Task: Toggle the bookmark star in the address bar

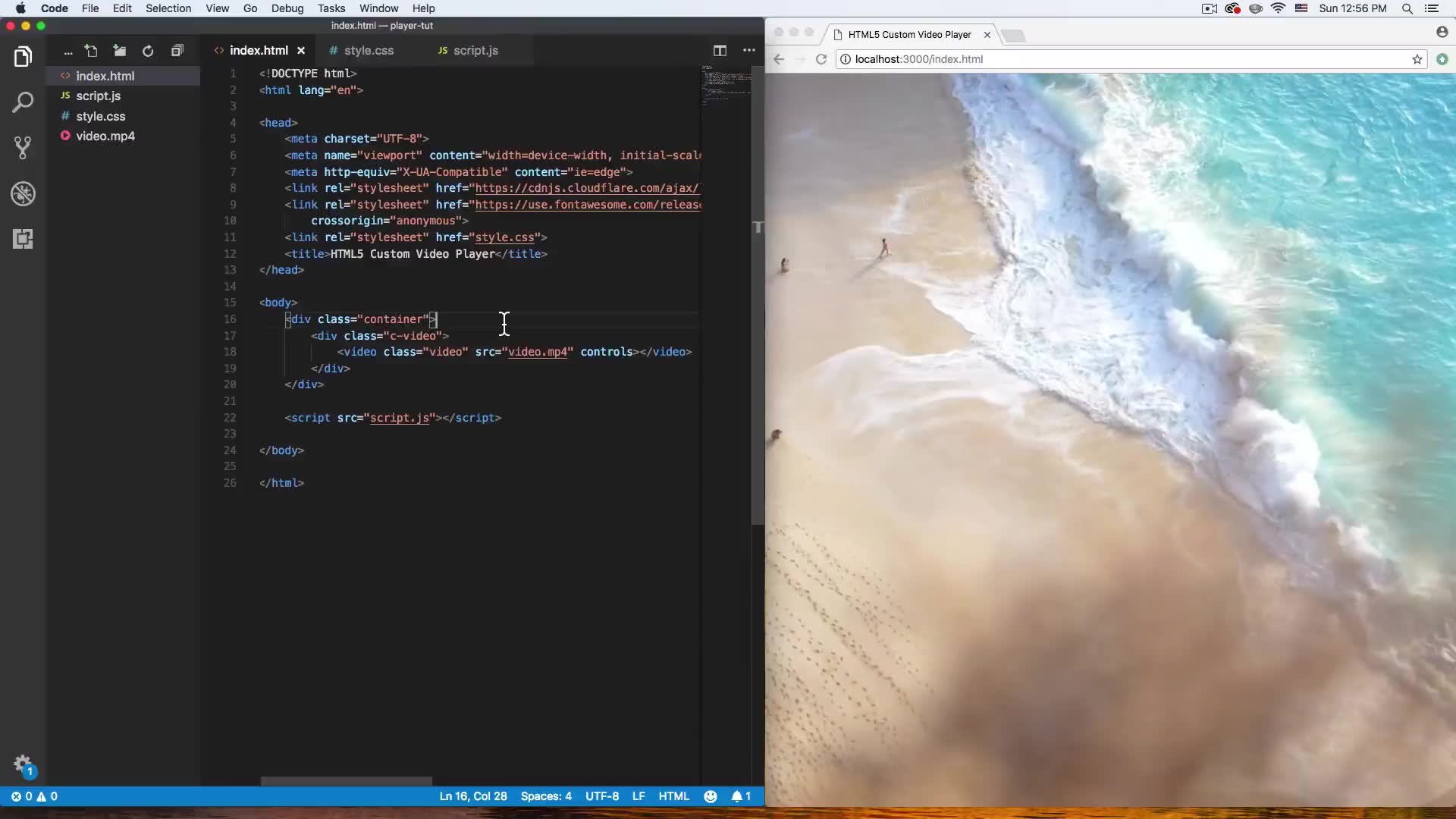Action: [1417, 59]
